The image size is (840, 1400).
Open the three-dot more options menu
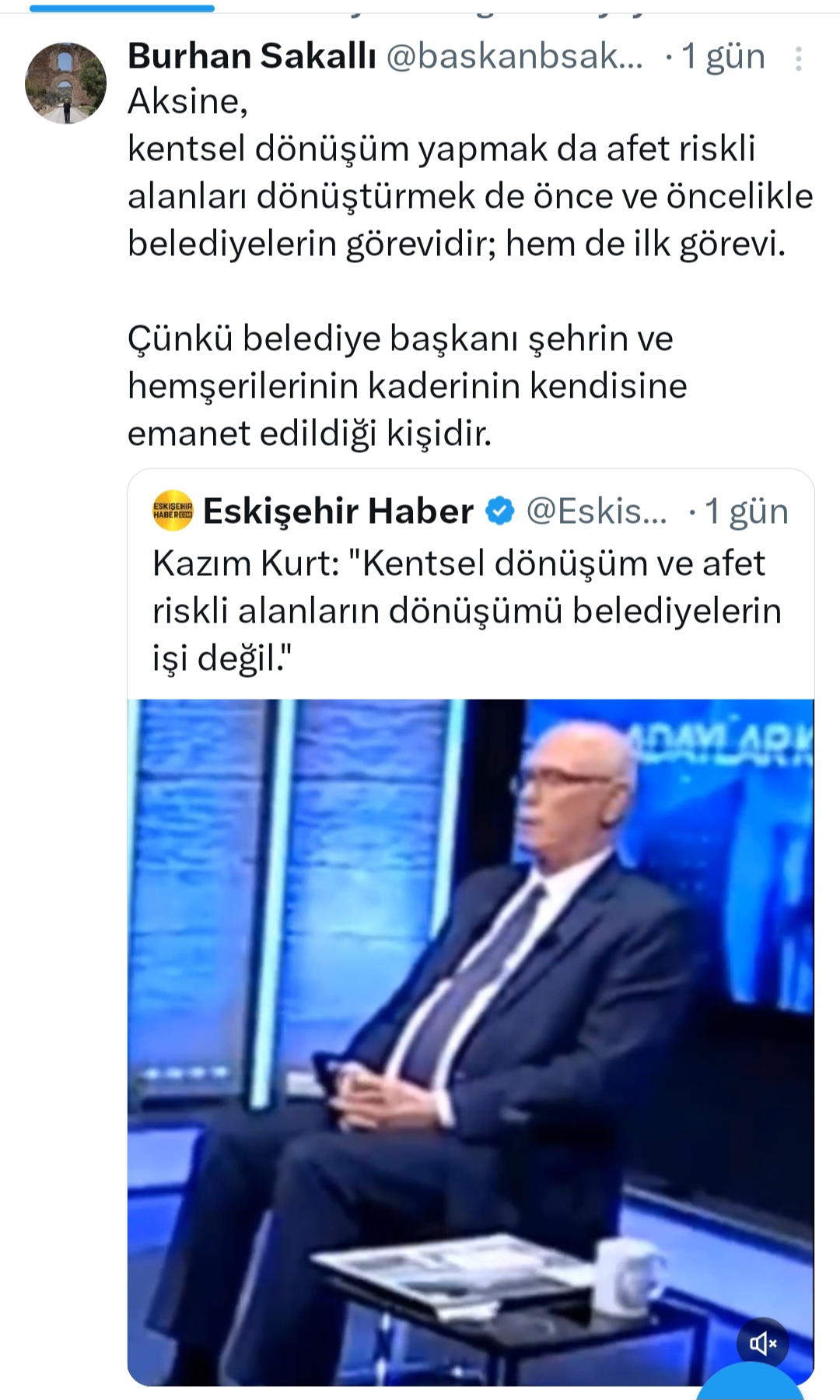tap(798, 59)
